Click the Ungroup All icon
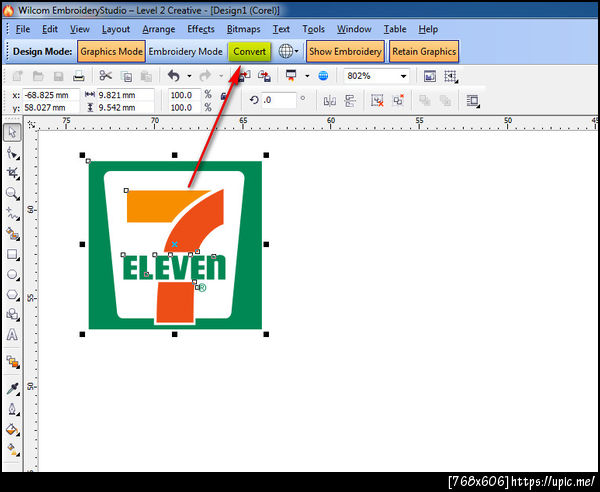 coord(398,100)
